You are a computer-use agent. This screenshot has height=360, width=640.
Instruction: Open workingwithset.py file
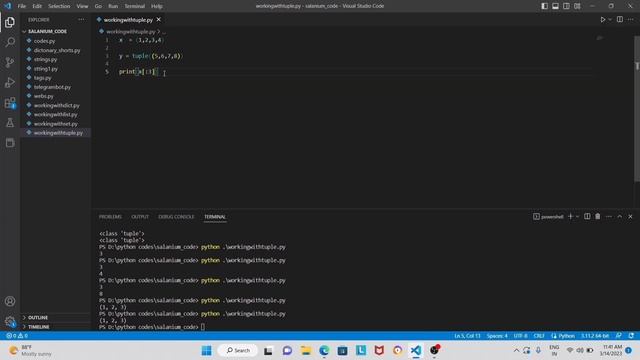tap(56, 124)
